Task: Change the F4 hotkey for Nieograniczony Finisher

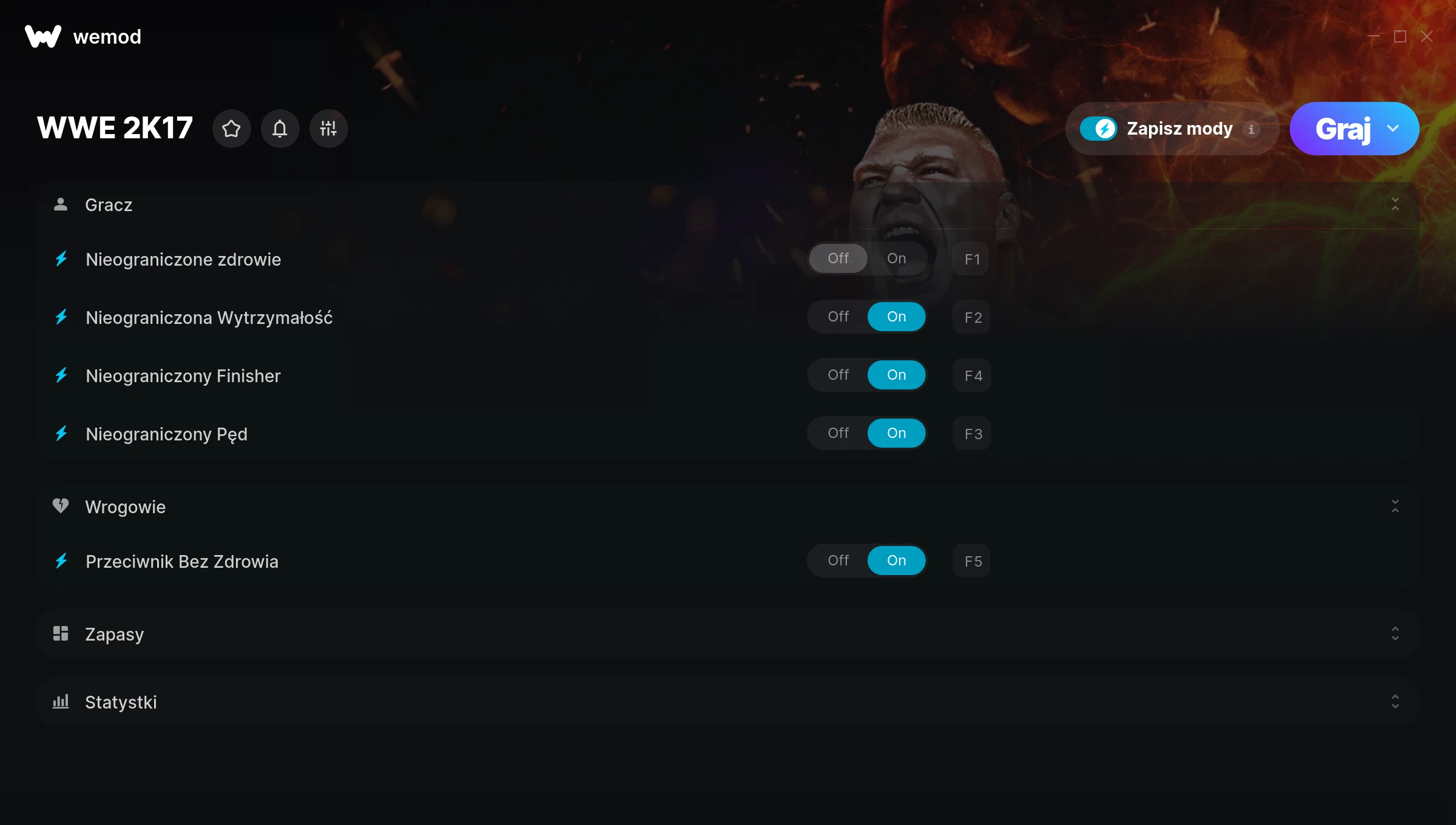Action: [972, 375]
